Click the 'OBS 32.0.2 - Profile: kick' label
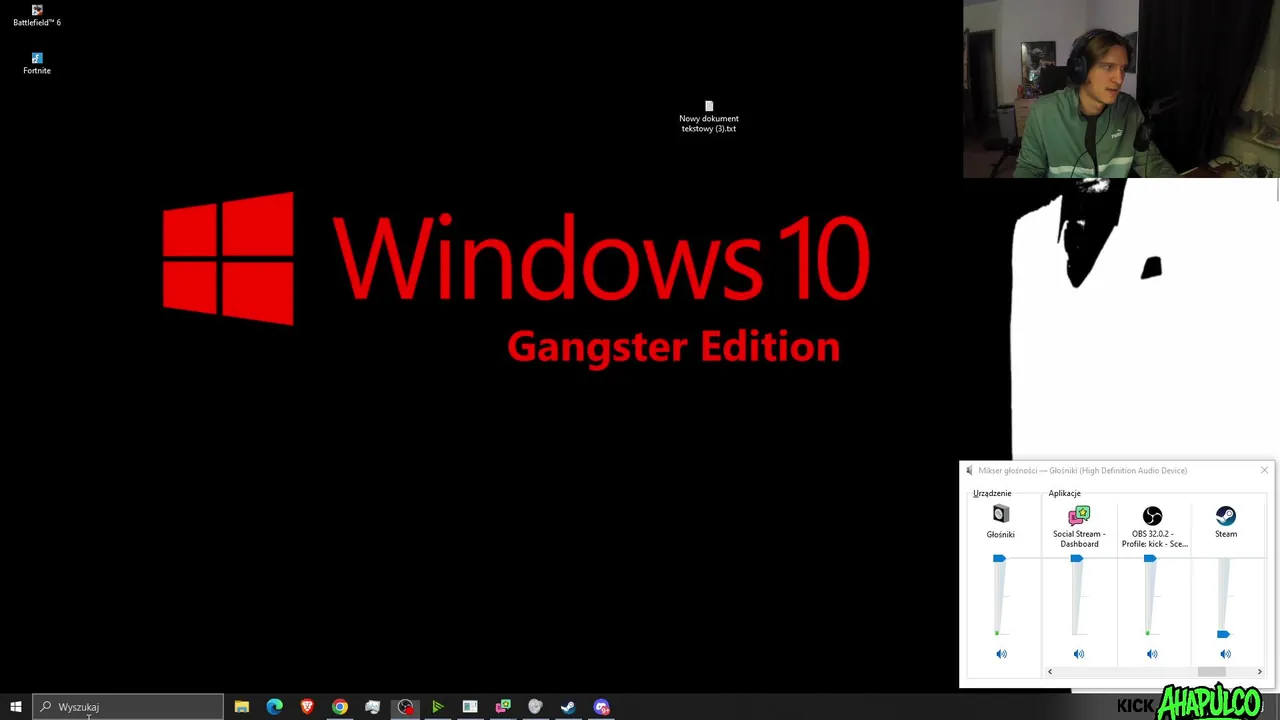Image resolution: width=1280 pixels, height=720 pixels. [1154, 539]
